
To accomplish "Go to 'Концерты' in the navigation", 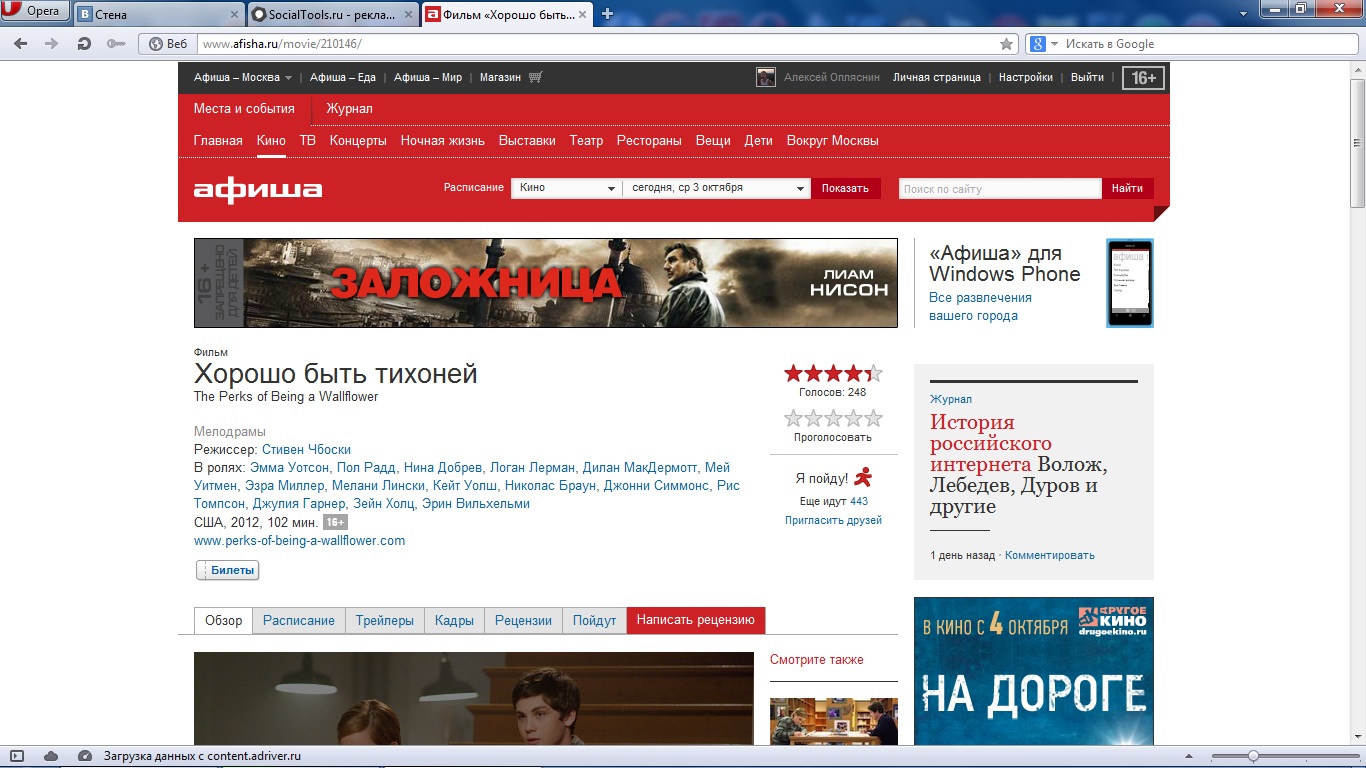I will 358,141.
